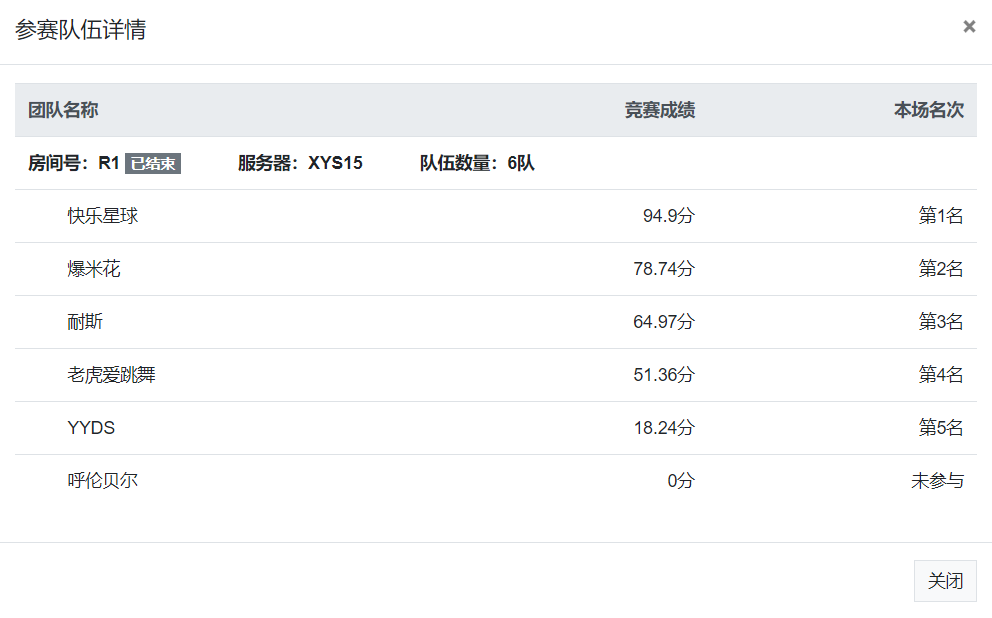
Task: Select team 爆米花 row
Action: pyautogui.click(x=496, y=269)
